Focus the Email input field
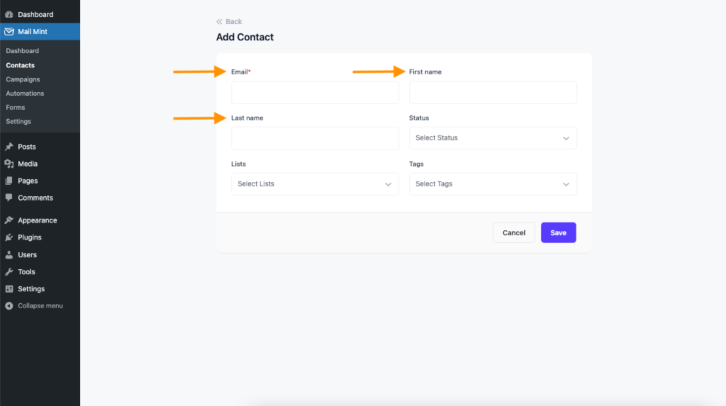726x406 pixels. coord(315,93)
